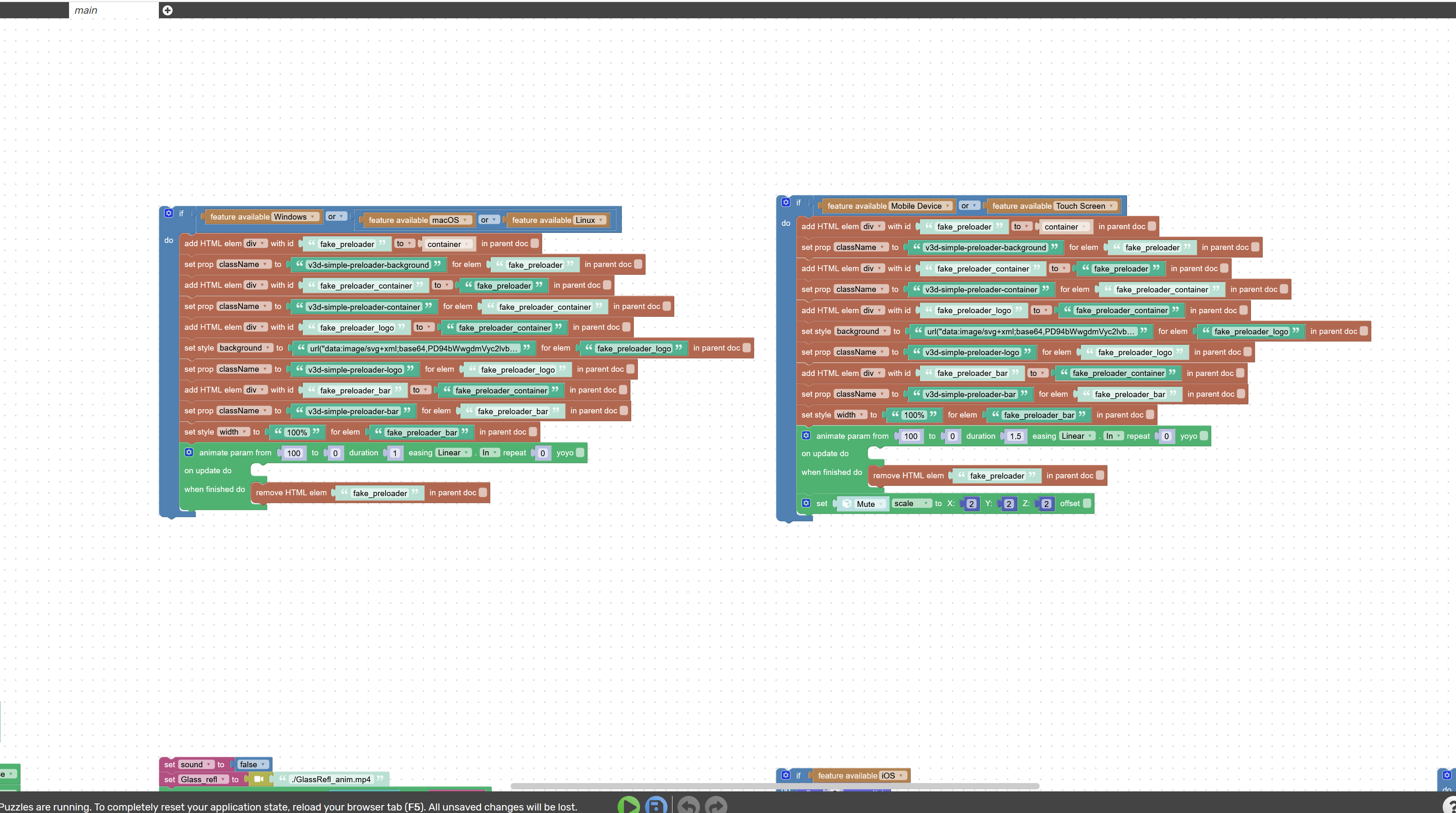Change background style dropdown on right block
This screenshot has height=813, width=1456.
point(863,331)
